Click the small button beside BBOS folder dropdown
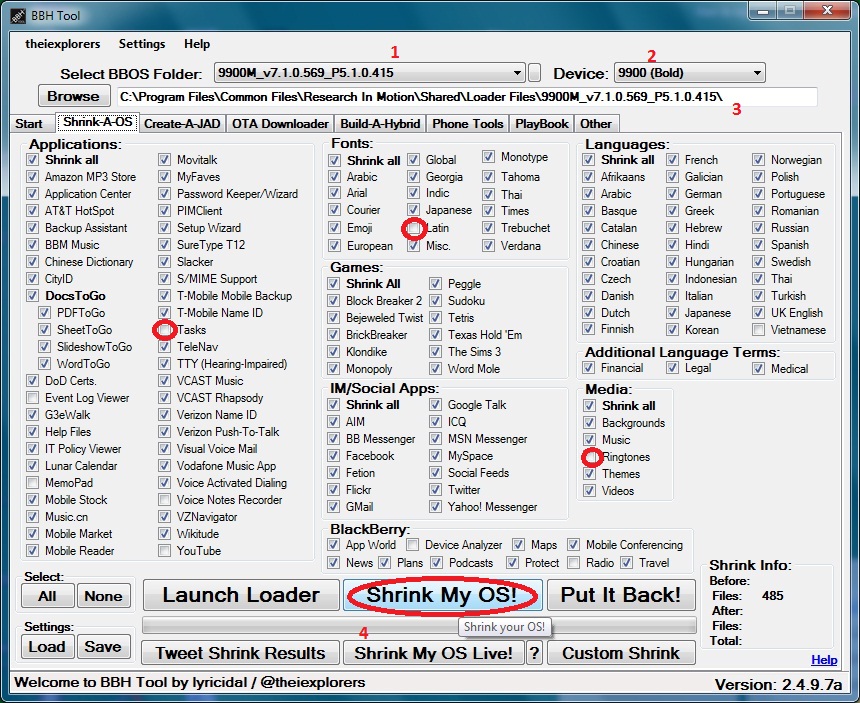Screen dimensions: 860x703 point(534,73)
